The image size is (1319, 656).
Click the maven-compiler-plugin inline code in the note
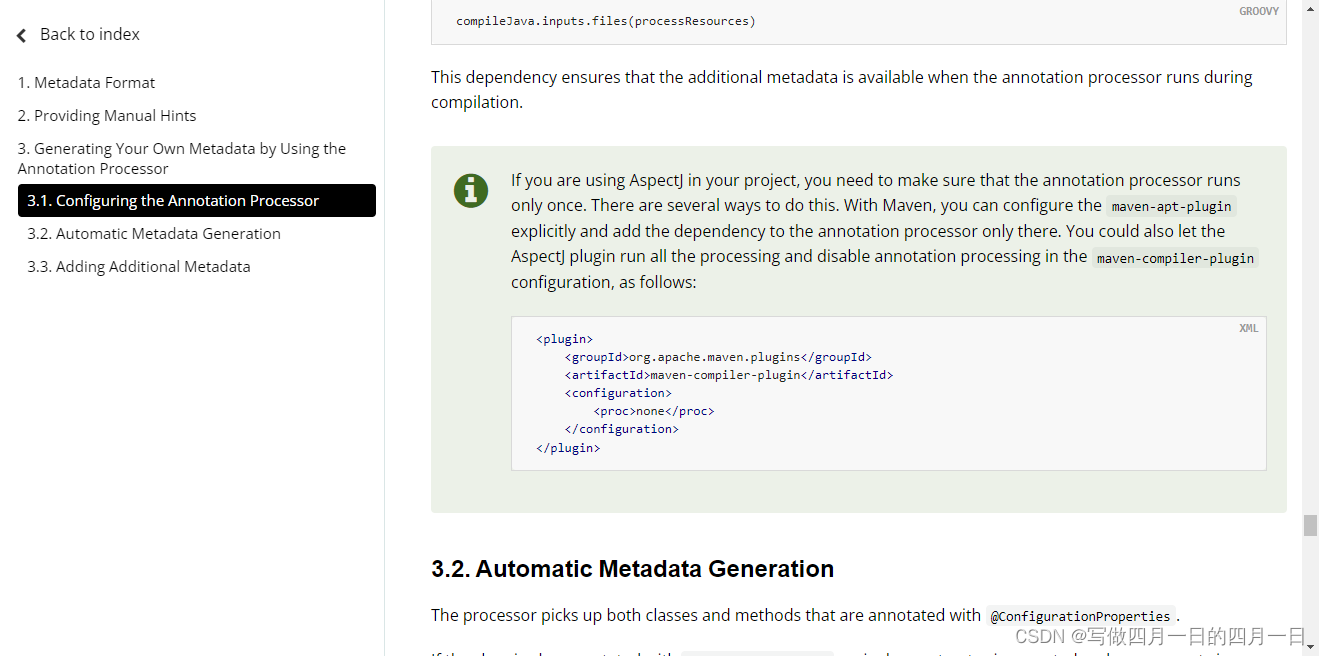pos(1175,258)
